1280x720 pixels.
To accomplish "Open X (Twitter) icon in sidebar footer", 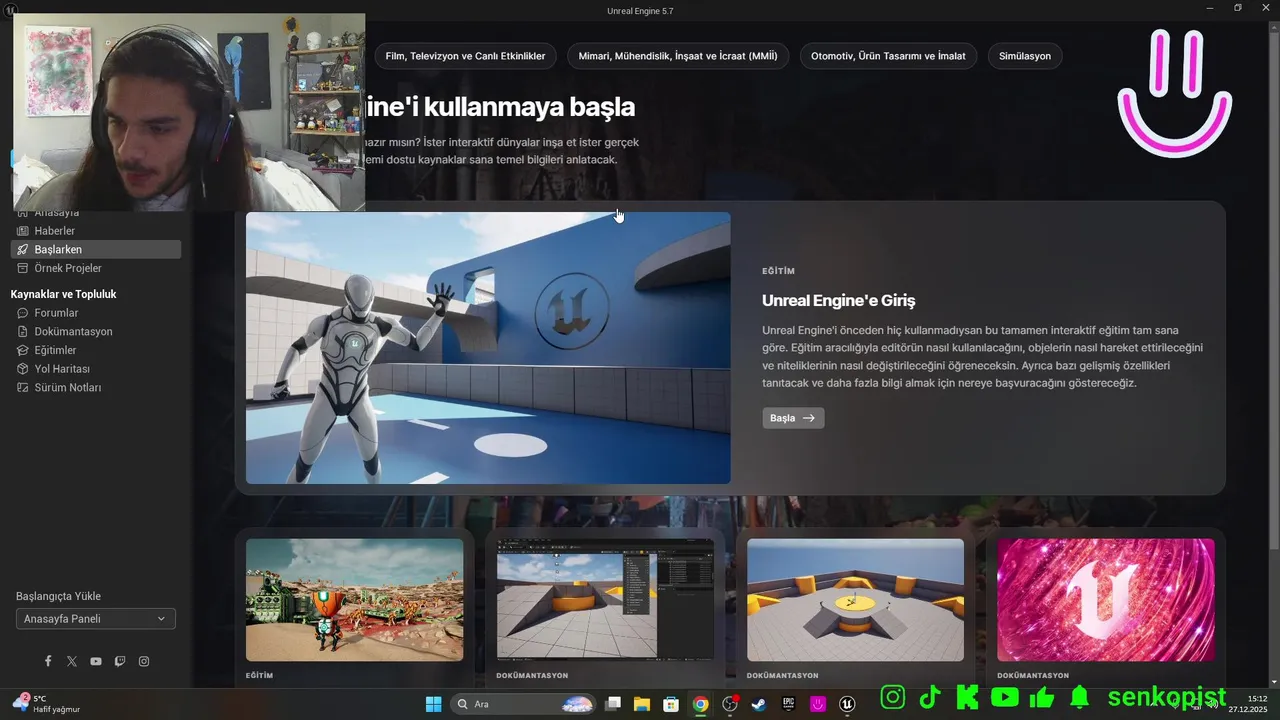I will pyautogui.click(x=72, y=661).
